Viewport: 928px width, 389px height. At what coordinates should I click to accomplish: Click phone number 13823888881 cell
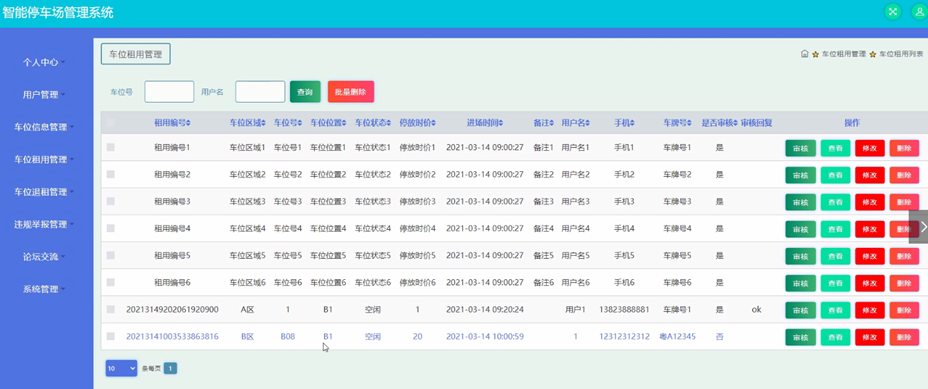click(x=624, y=309)
